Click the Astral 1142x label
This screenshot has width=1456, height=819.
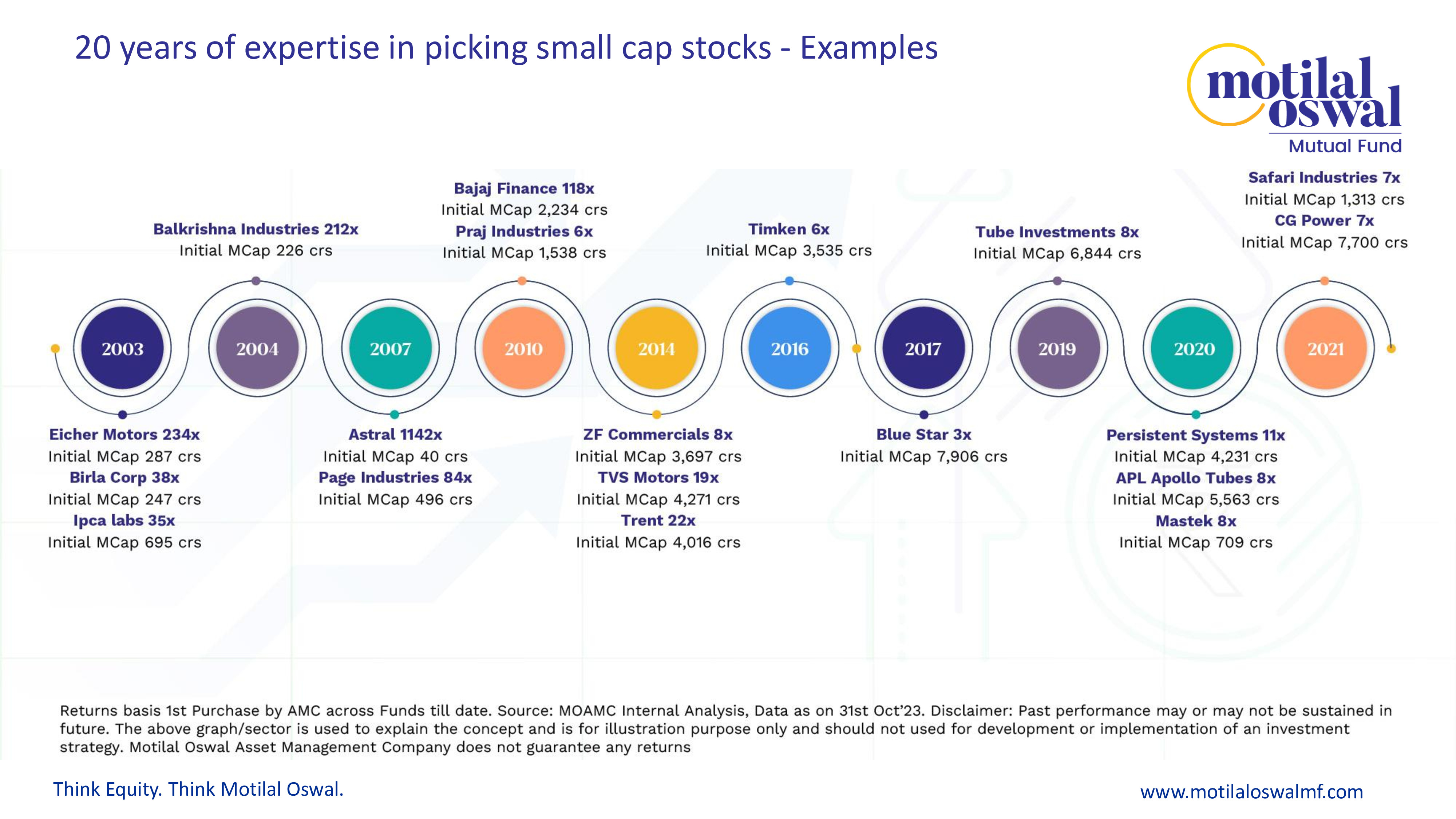click(x=395, y=435)
